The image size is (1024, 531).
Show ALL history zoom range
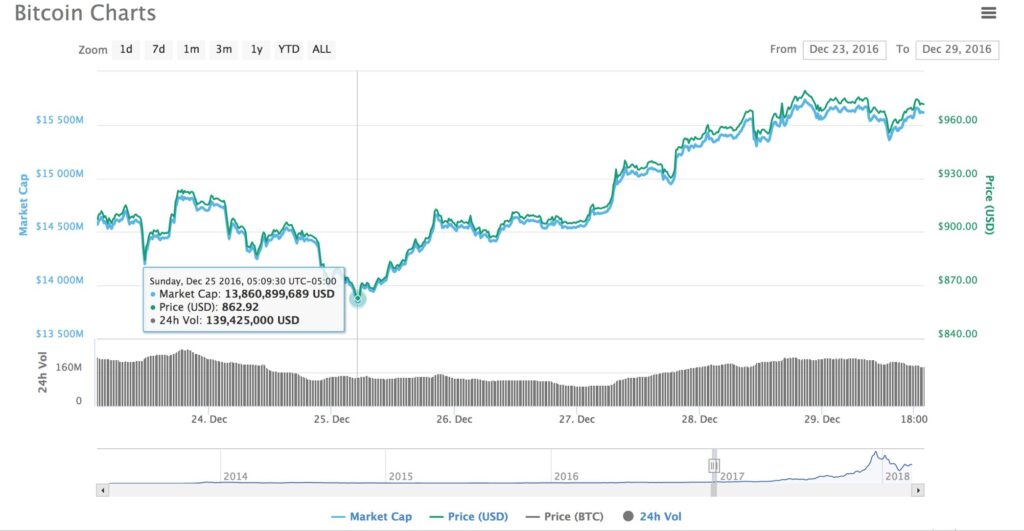click(x=321, y=50)
